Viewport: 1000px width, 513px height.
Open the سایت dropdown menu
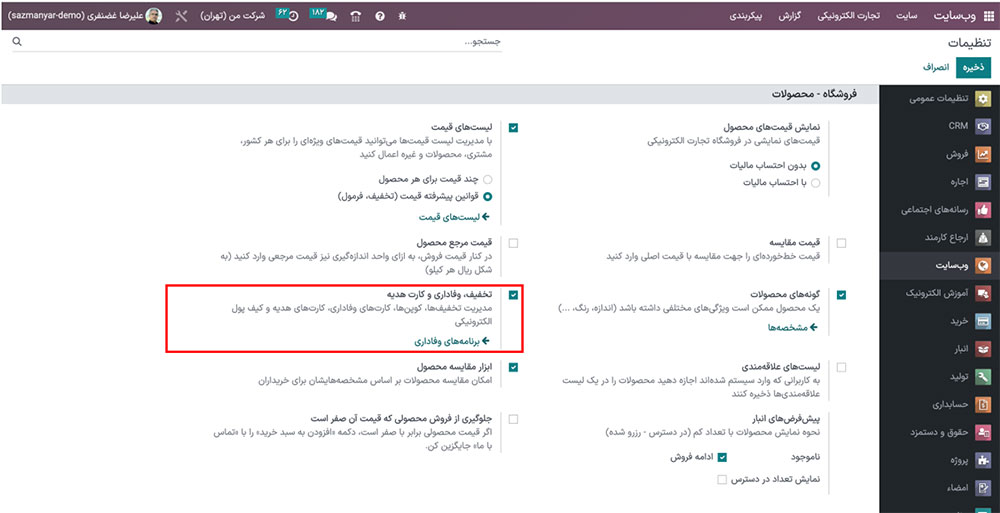coord(907,16)
